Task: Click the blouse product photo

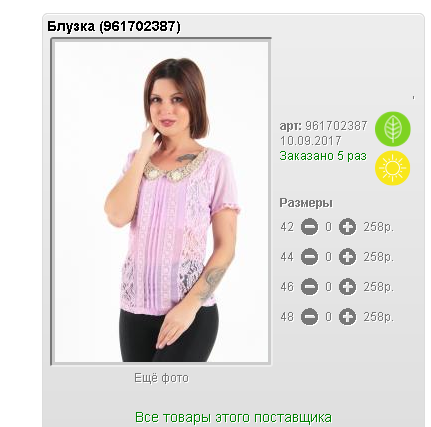Action: [161, 202]
